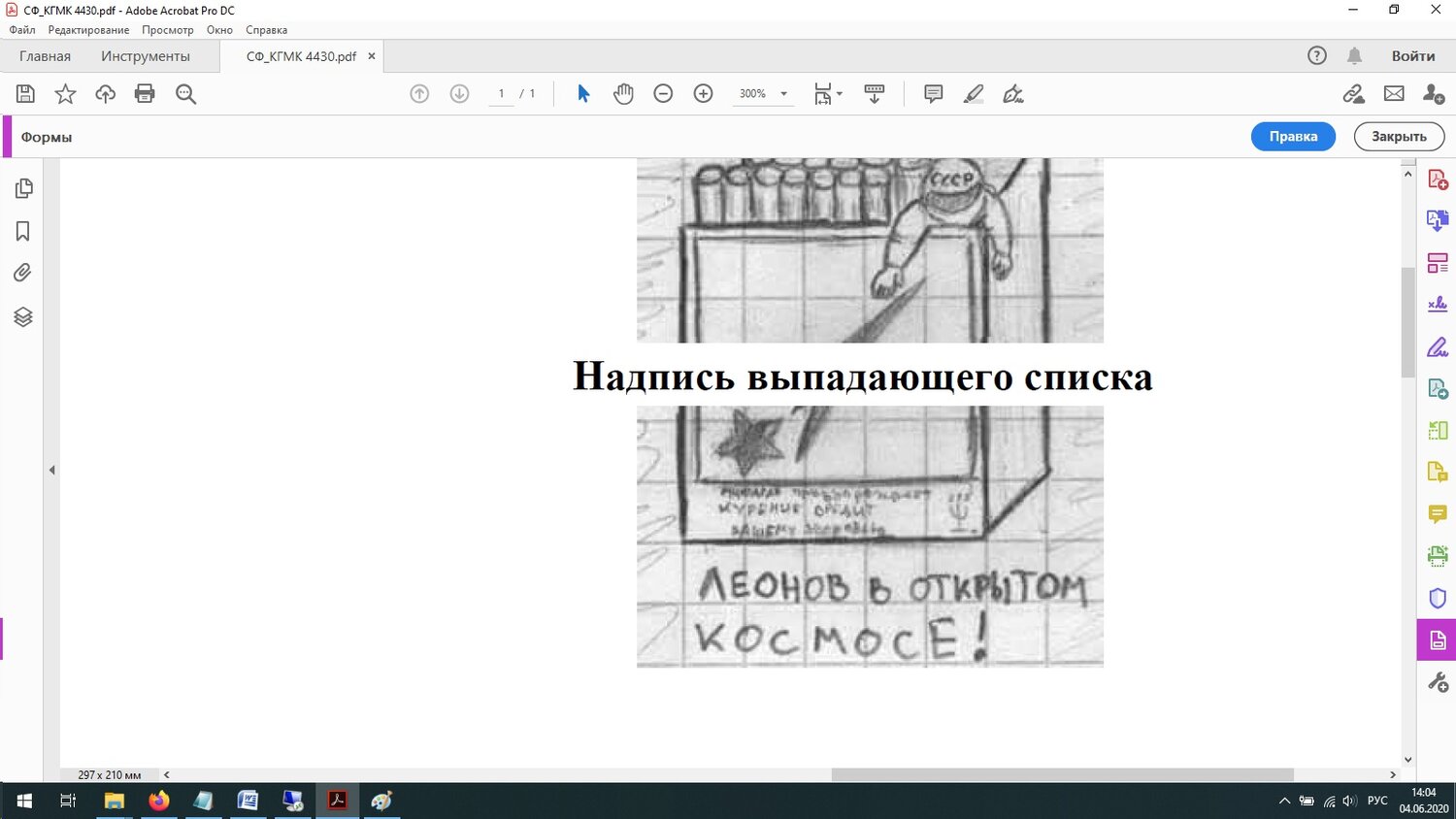1456x819 pixels.
Task: Click the blue Правка button
Action: pyautogui.click(x=1293, y=137)
